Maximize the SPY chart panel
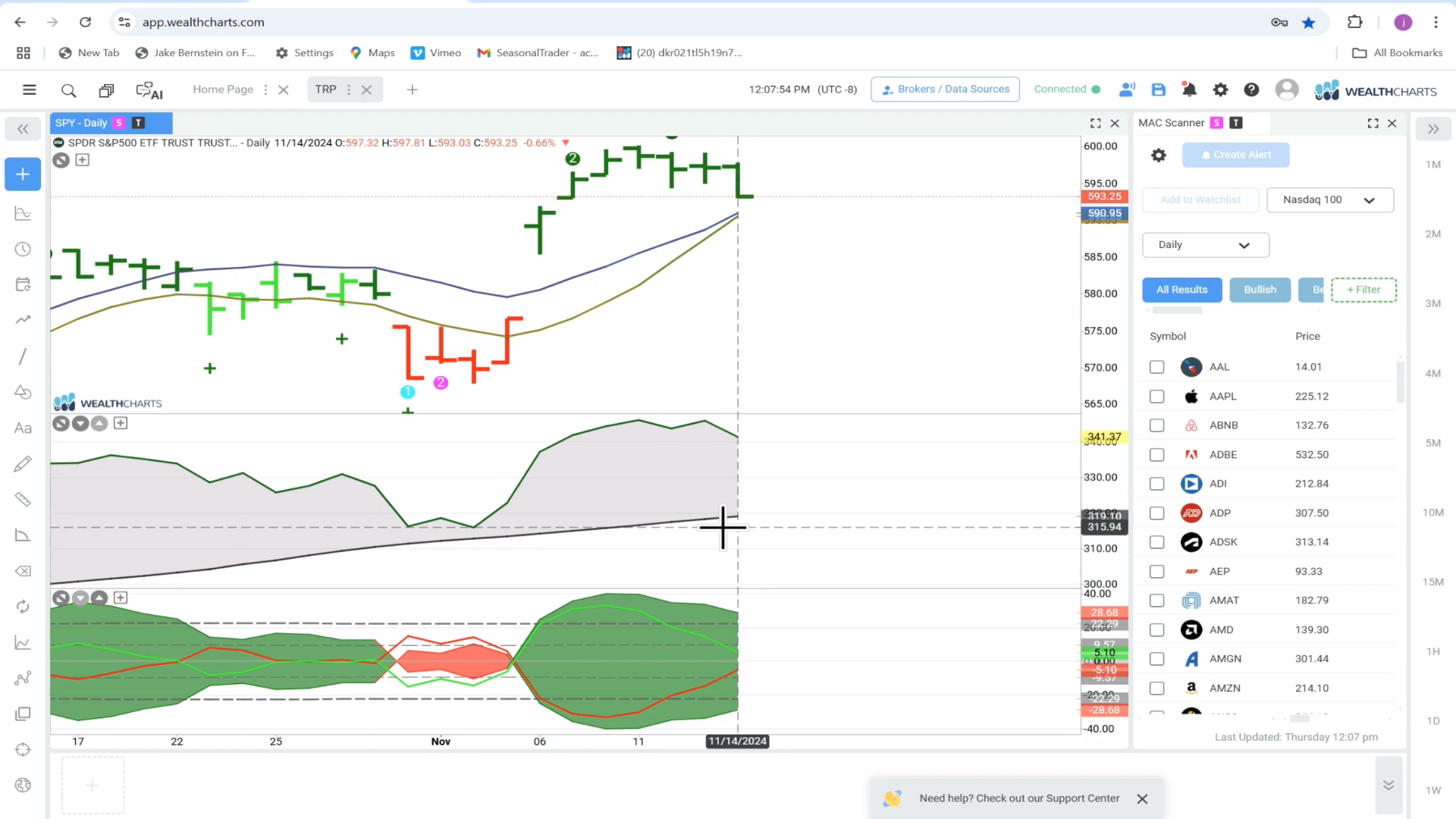The height and width of the screenshot is (819, 1456). 1095,123
